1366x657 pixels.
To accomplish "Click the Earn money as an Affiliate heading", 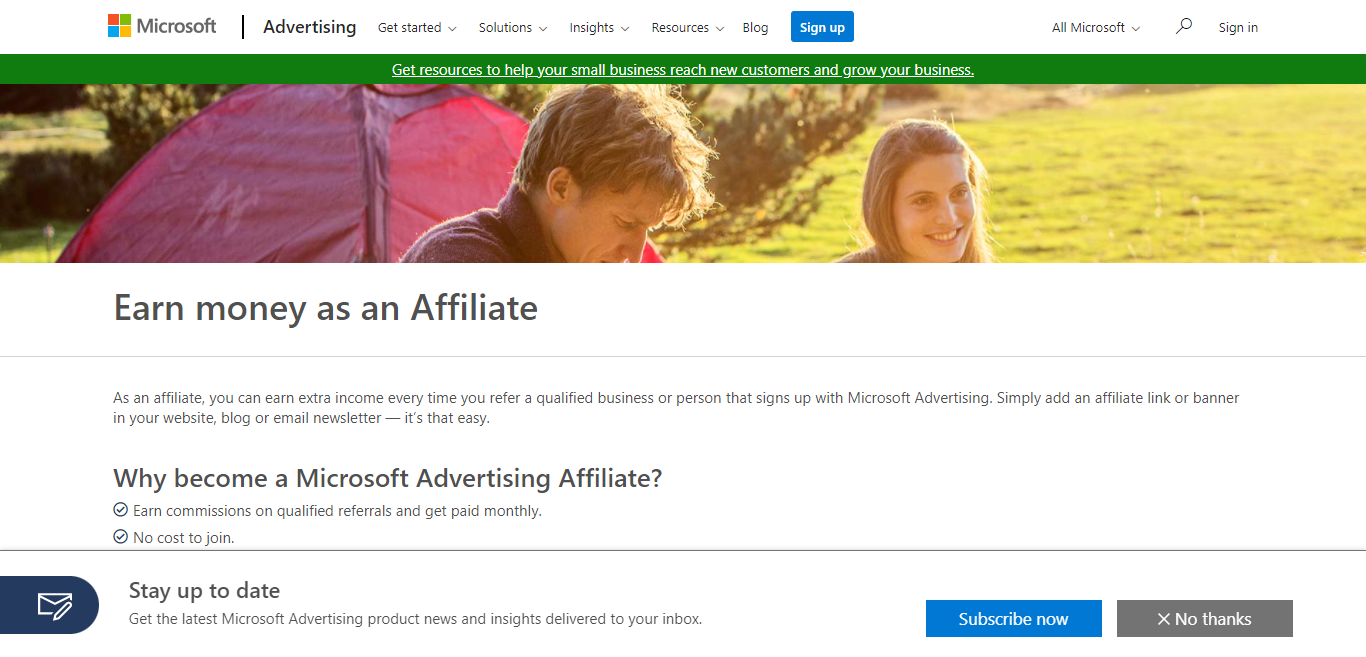I will coord(325,308).
